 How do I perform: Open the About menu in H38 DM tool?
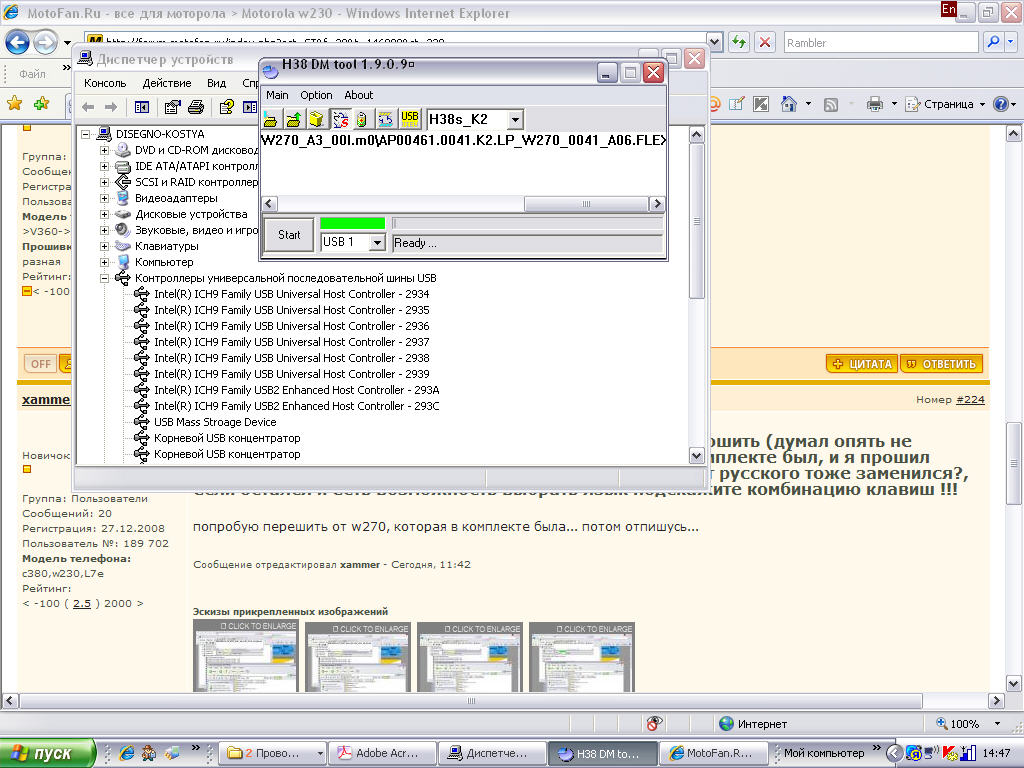point(359,95)
